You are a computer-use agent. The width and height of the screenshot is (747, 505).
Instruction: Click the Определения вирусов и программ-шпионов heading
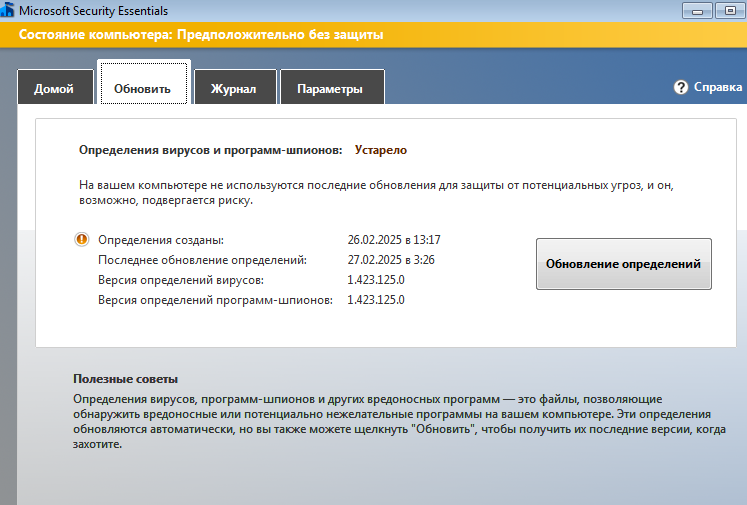(211, 150)
